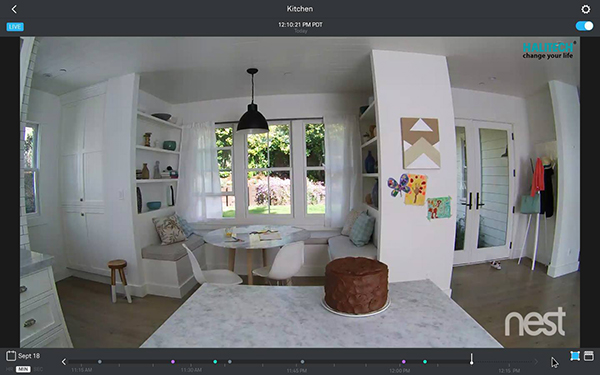
Task: Click the window layout icon at bottom right
Action: pos(589,356)
